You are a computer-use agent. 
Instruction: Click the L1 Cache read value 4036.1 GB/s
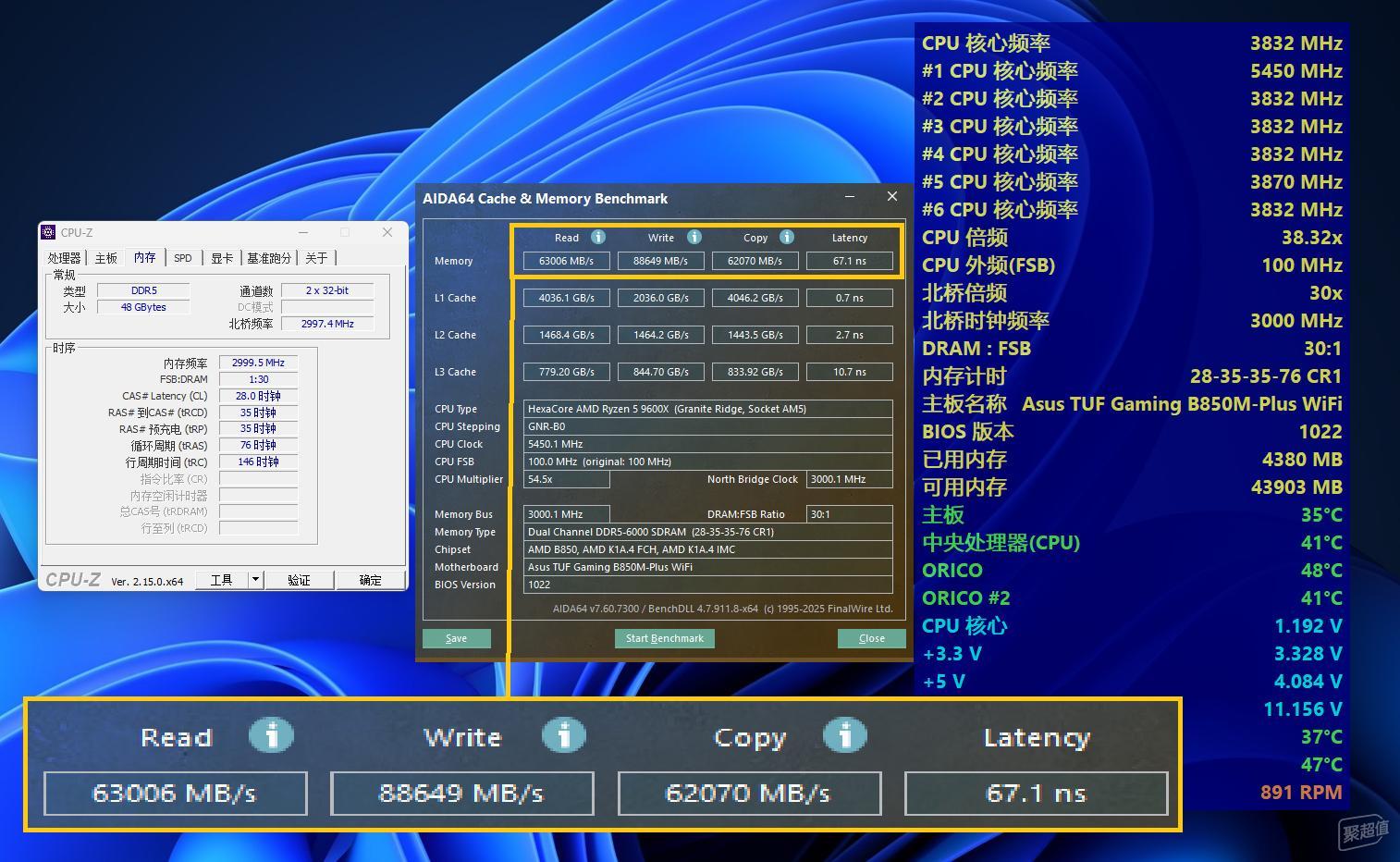[x=567, y=298]
